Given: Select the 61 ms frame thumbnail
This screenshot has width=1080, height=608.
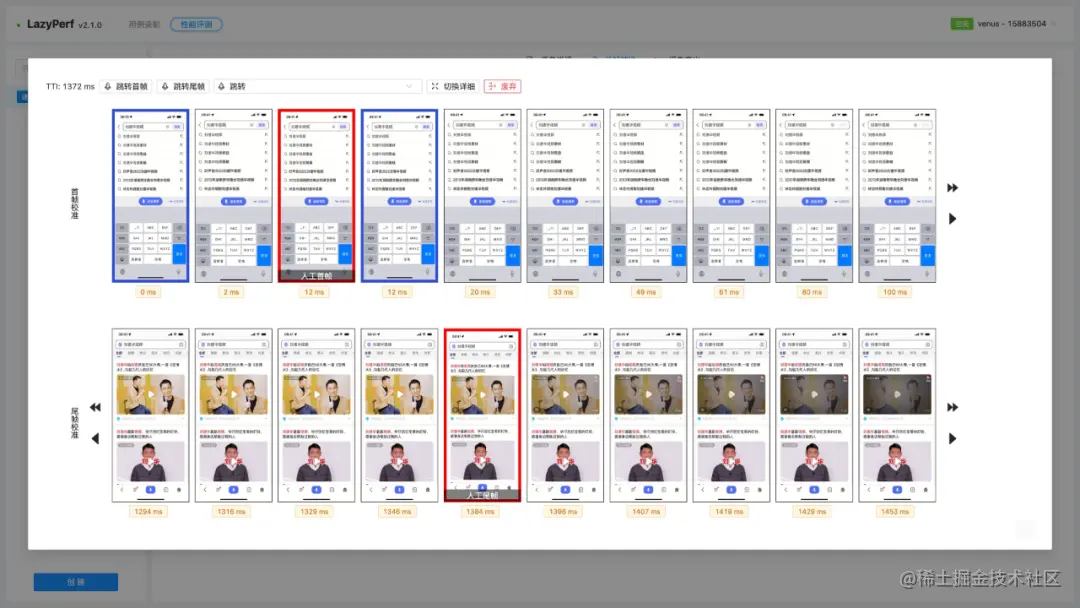Looking at the screenshot, I should [731, 196].
